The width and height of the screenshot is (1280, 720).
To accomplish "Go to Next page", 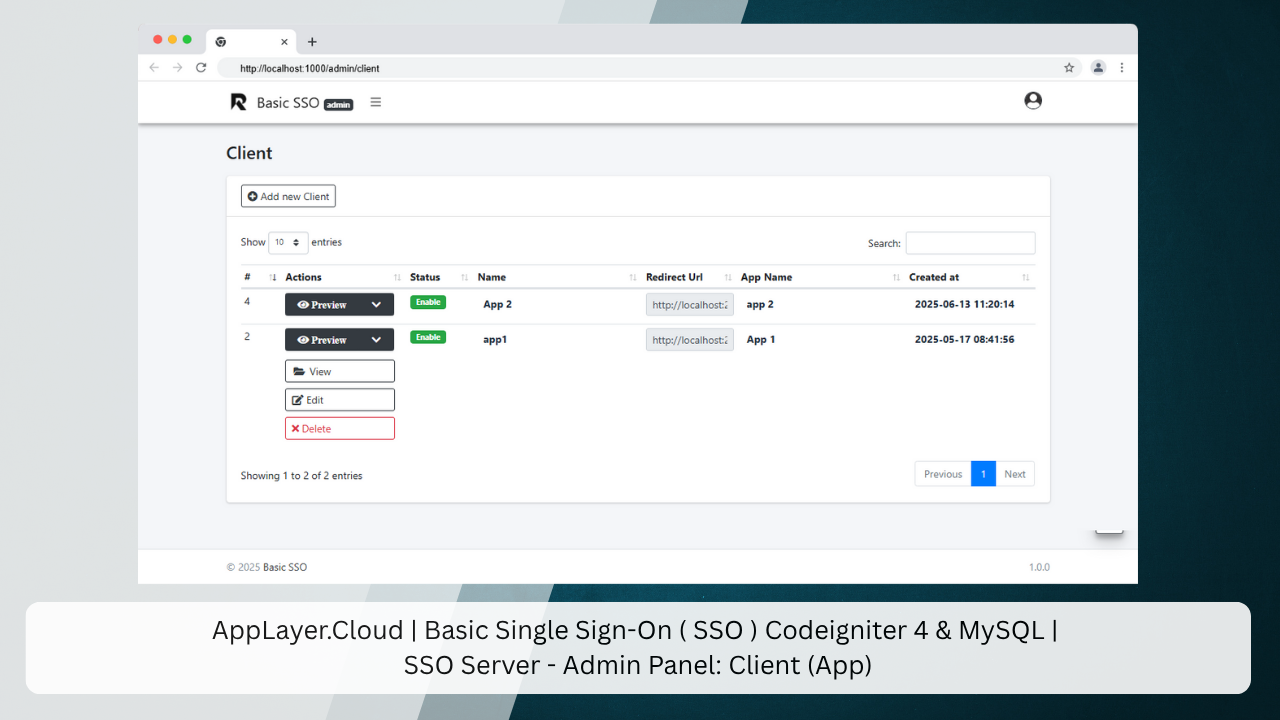I will tap(1015, 474).
